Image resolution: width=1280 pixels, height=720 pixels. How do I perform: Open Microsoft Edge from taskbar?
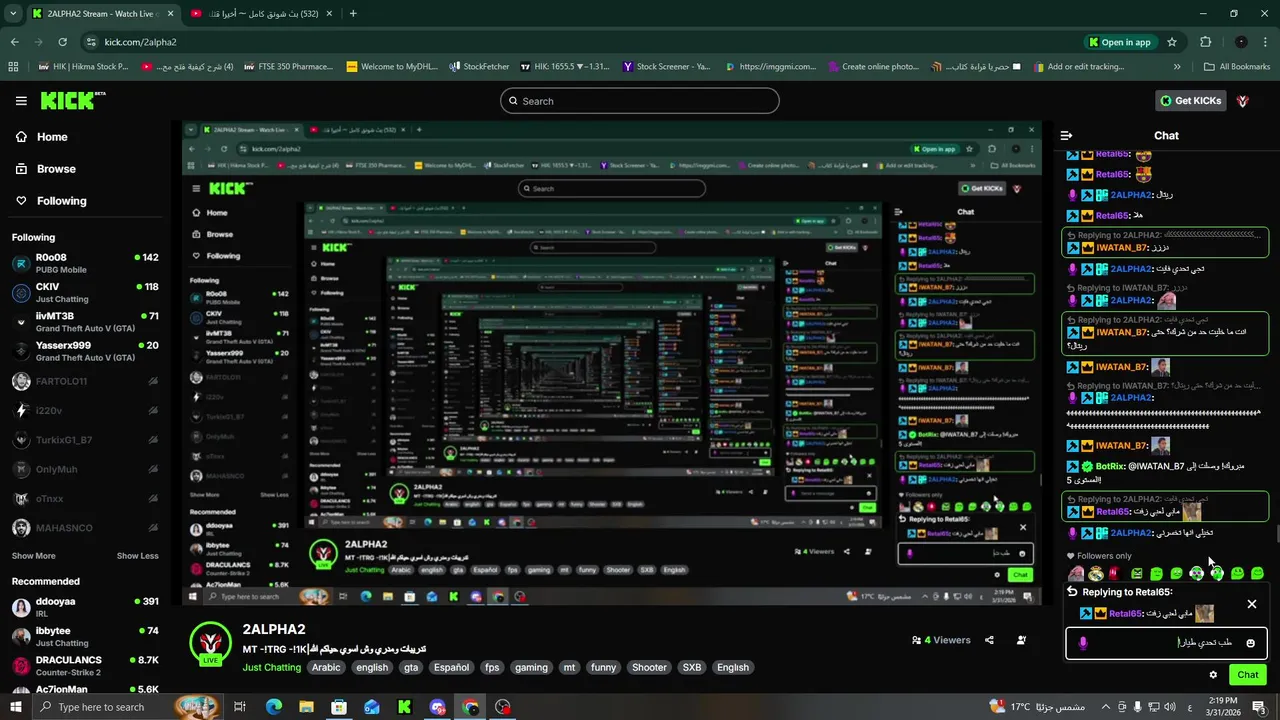pos(274,707)
